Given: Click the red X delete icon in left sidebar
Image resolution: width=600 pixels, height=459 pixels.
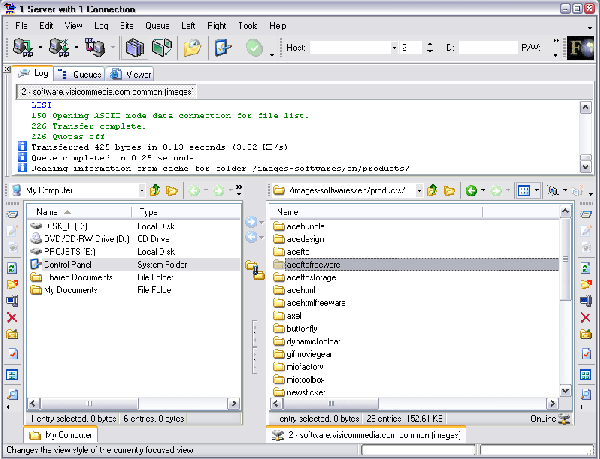Looking at the screenshot, I should (x=12, y=318).
